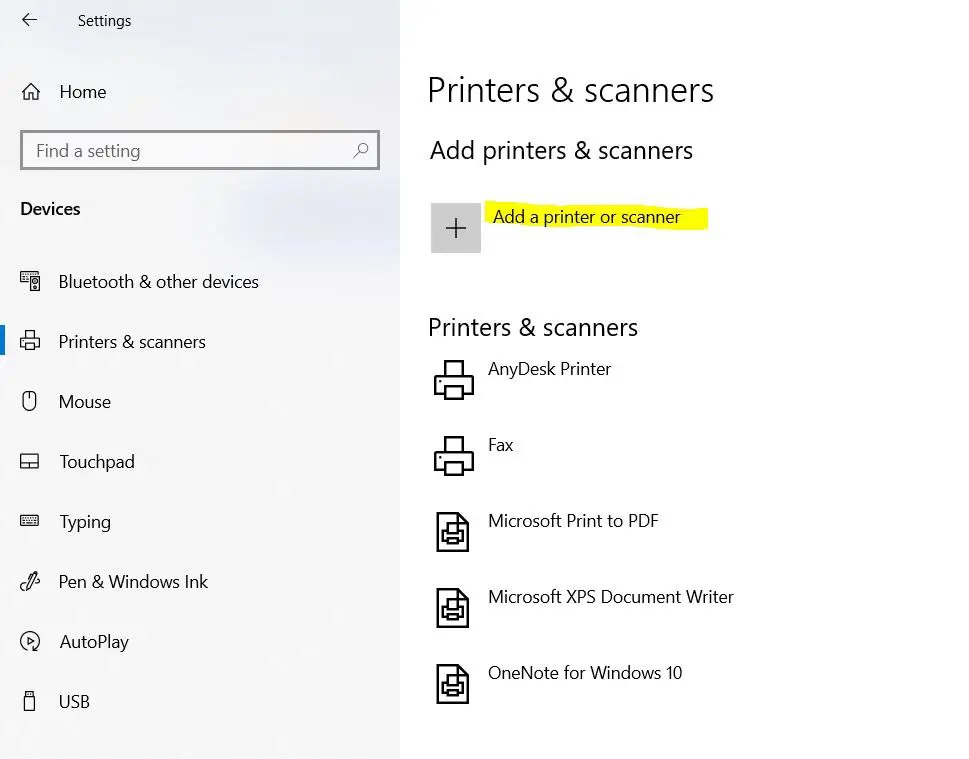Image resolution: width=969 pixels, height=759 pixels.
Task: Open AutoPlay settings page
Action: [x=94, y=642]
